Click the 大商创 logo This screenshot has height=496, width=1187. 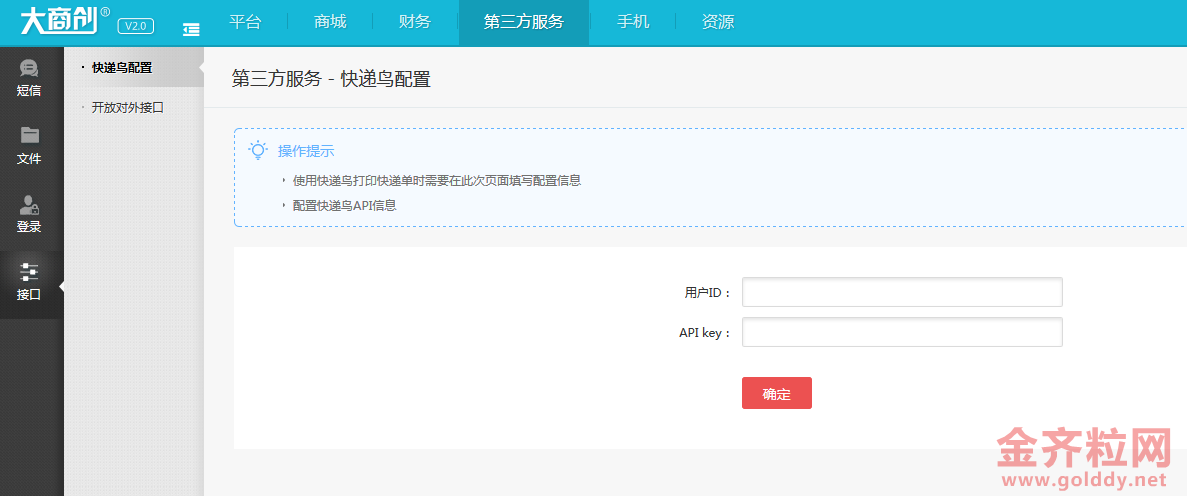(65, 22)
